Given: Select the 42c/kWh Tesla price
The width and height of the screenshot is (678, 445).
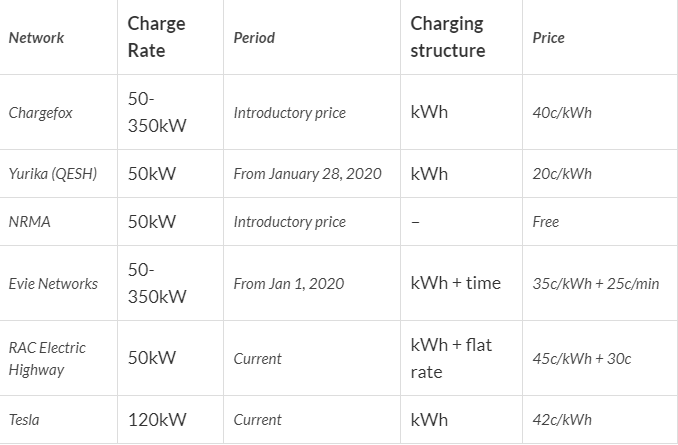Looking at the screenshot, I should click(562, 420).
